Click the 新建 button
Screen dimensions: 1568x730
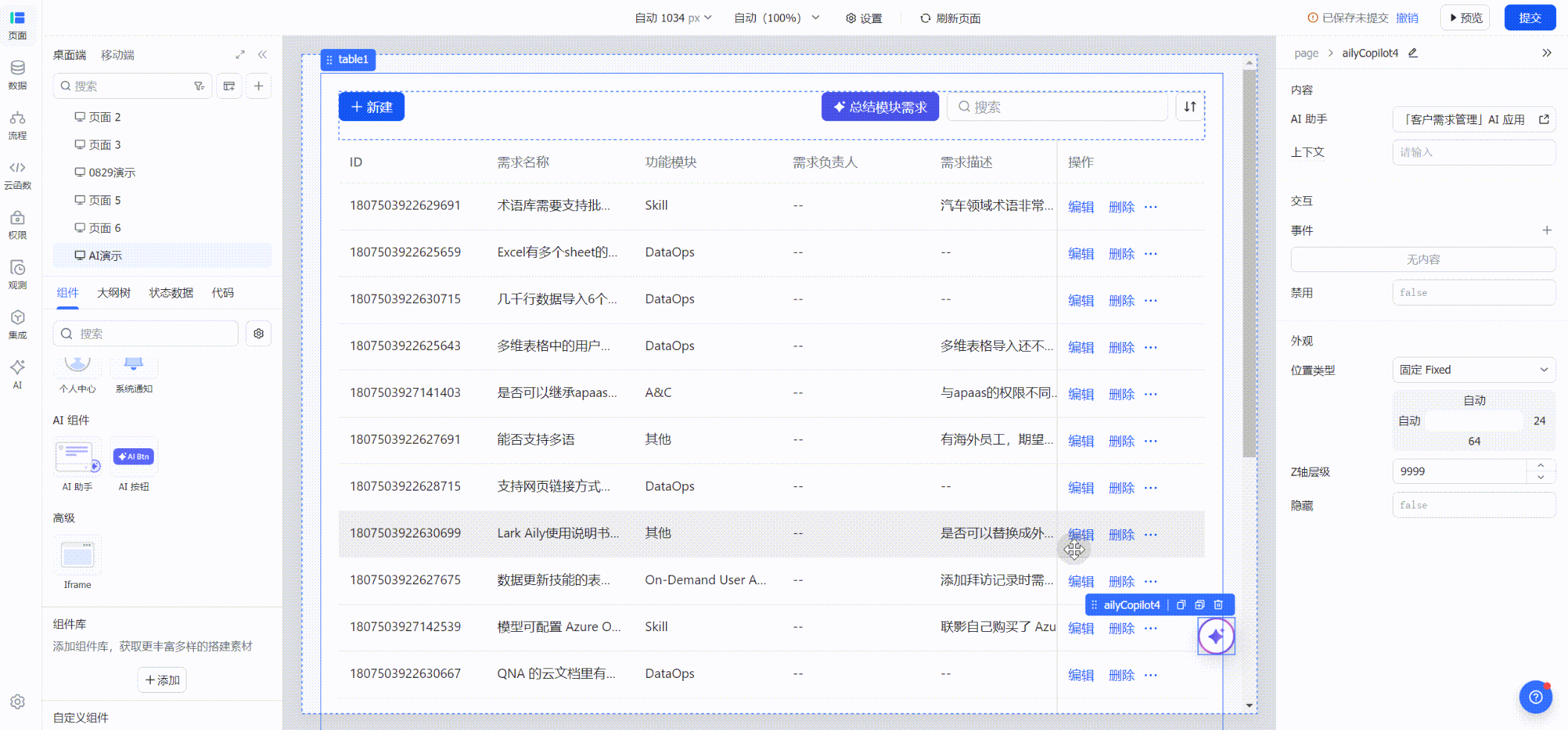coord(372,106)
